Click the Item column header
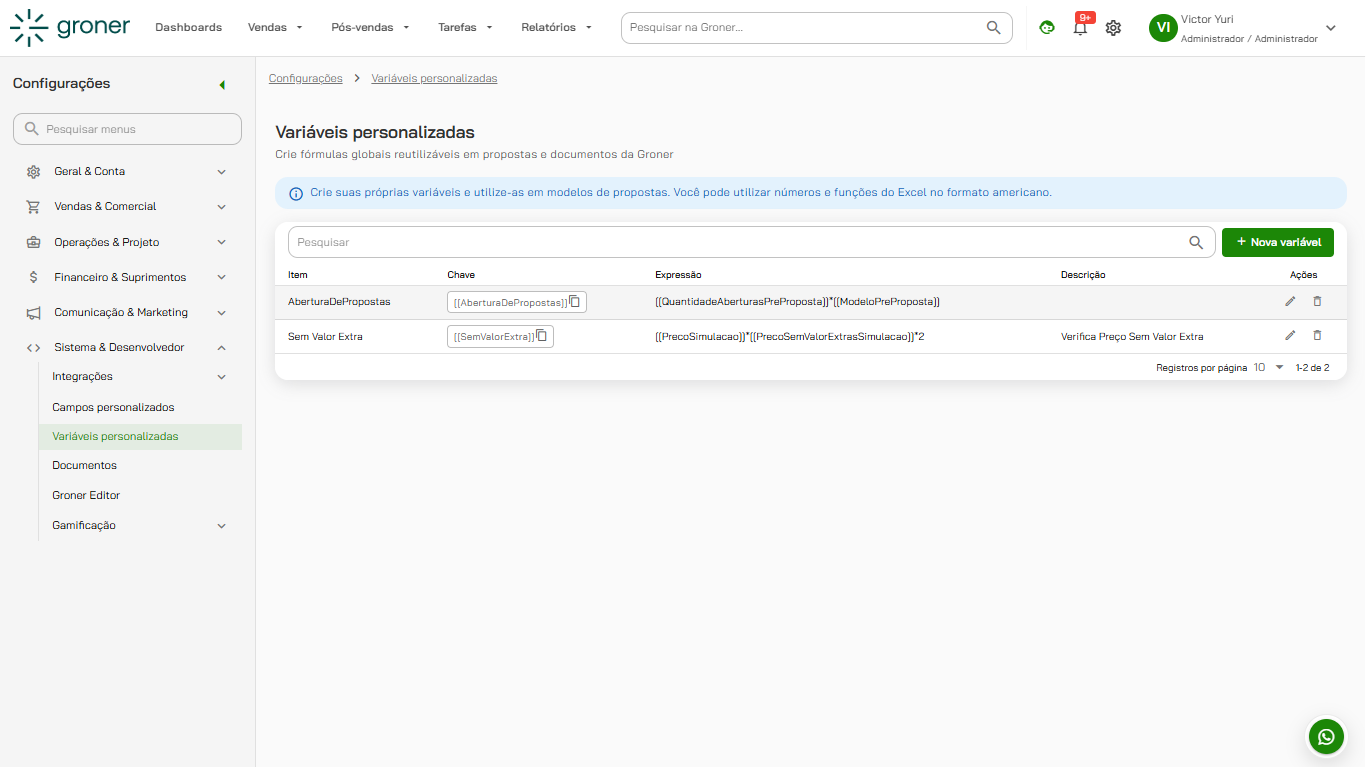1366x768 pixels. click(x=298, y=275)
